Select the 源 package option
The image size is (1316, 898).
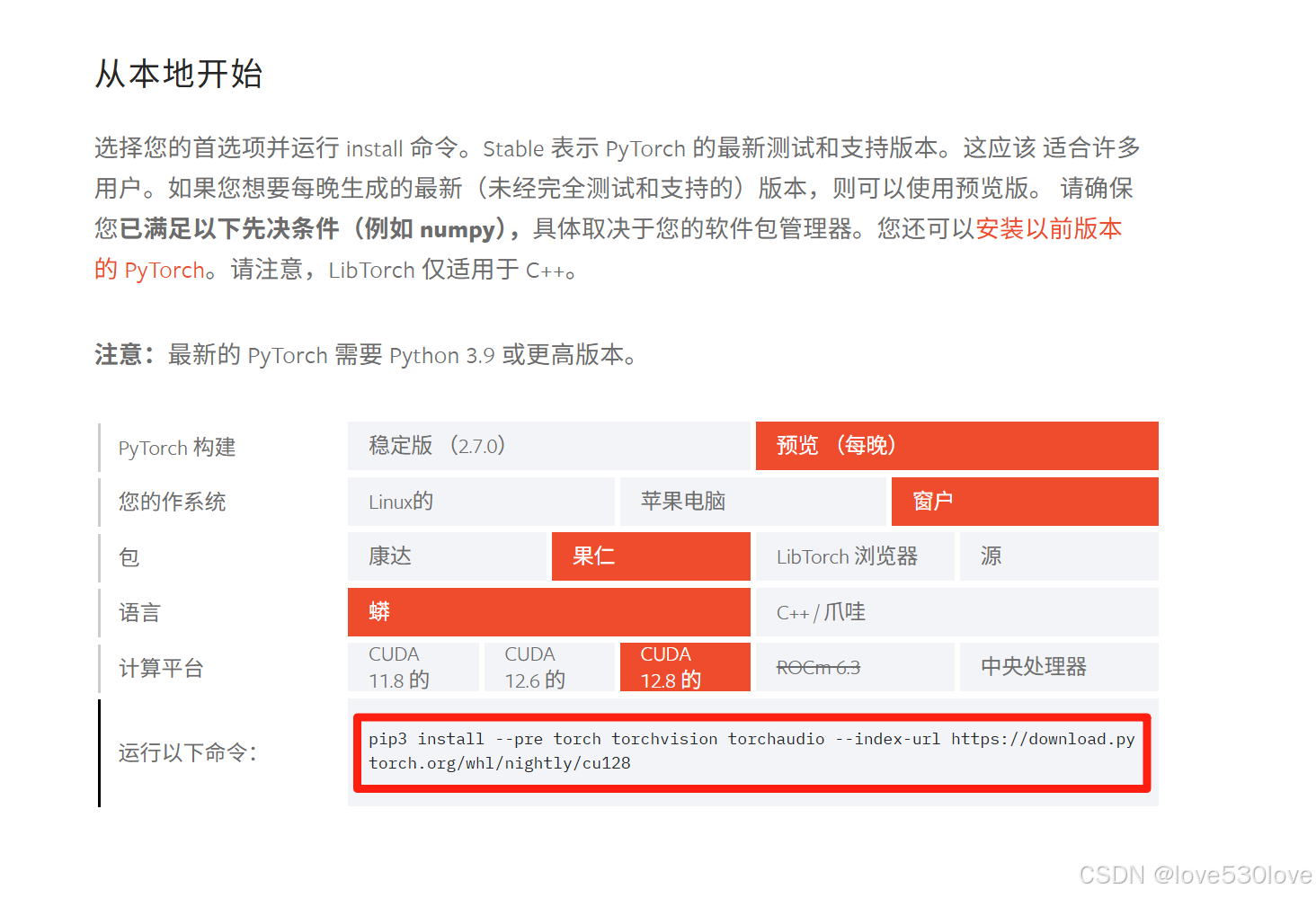point(1059,556)
